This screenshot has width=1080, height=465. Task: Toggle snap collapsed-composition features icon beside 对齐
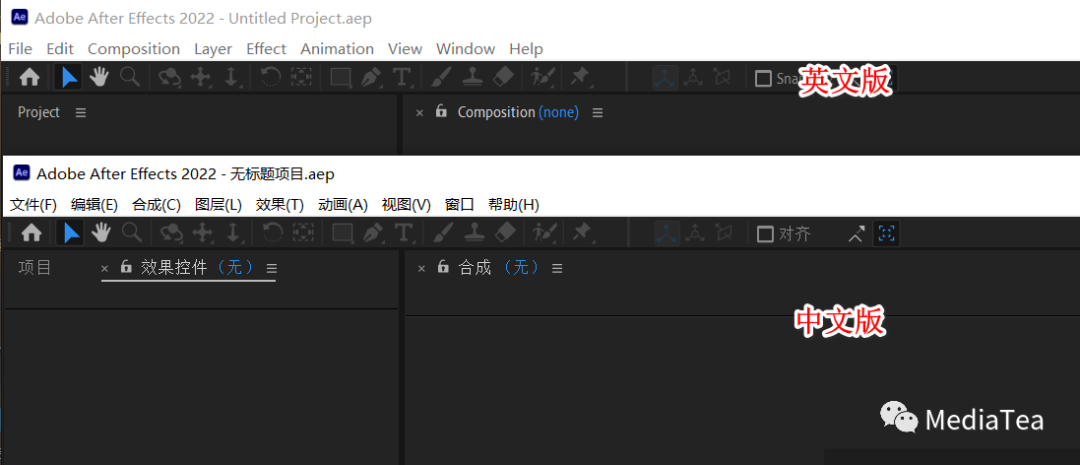tap(856, 234)
